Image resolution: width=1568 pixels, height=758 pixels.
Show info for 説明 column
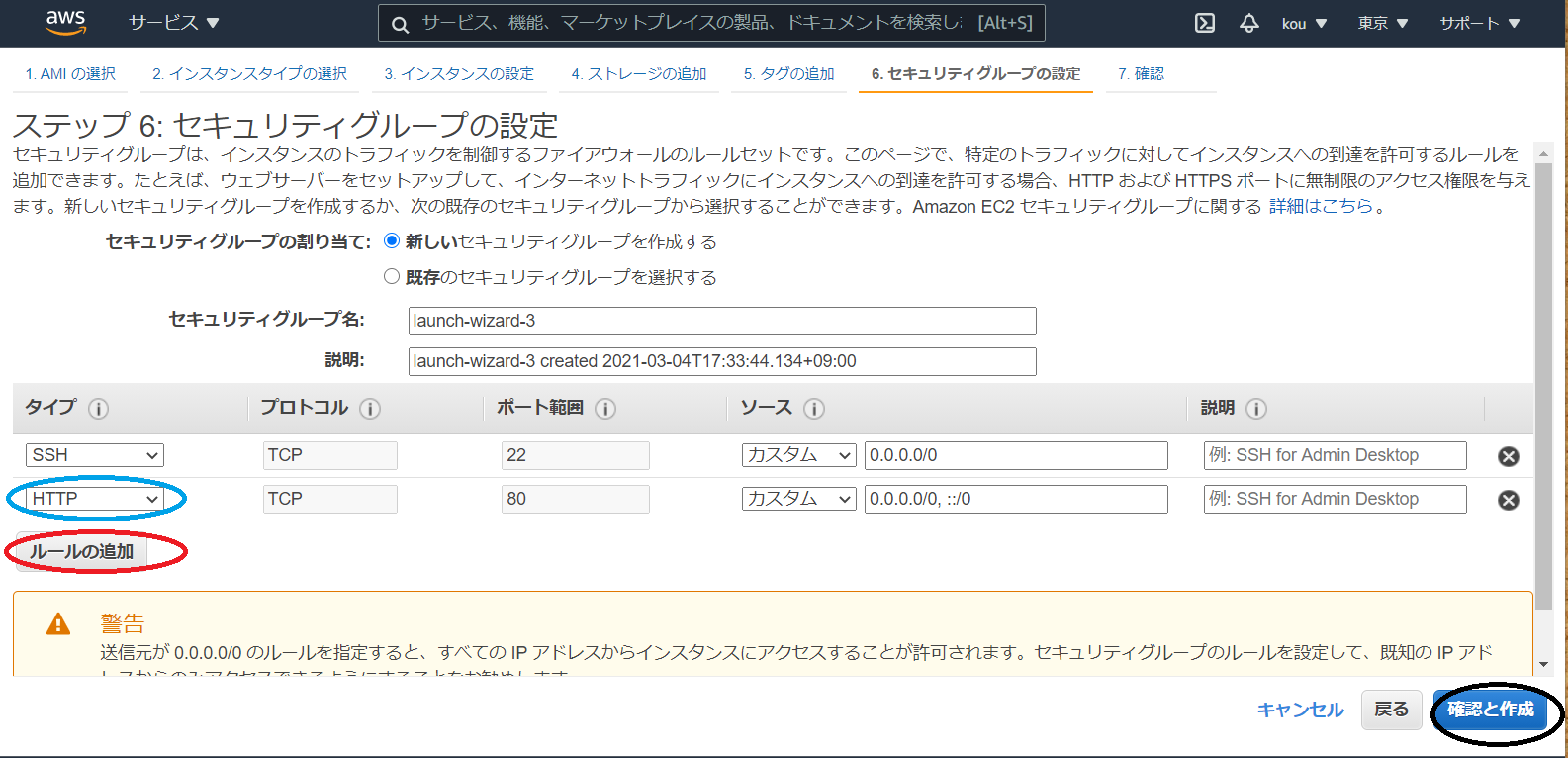point(1256,408)
